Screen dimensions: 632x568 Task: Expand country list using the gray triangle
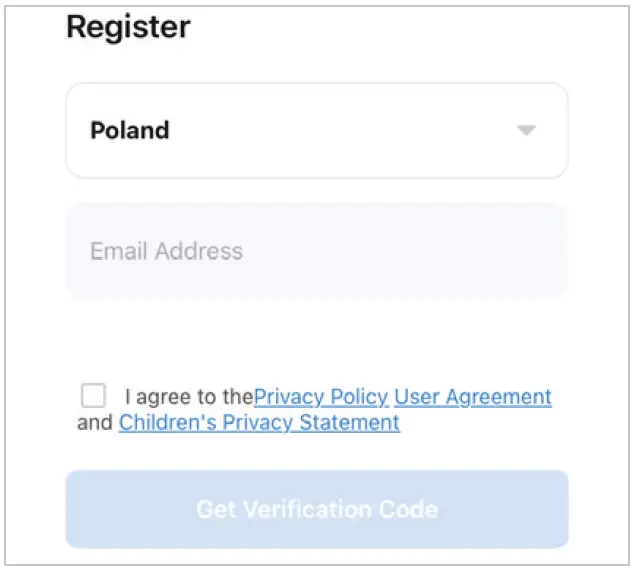click(x=526, y=131)
